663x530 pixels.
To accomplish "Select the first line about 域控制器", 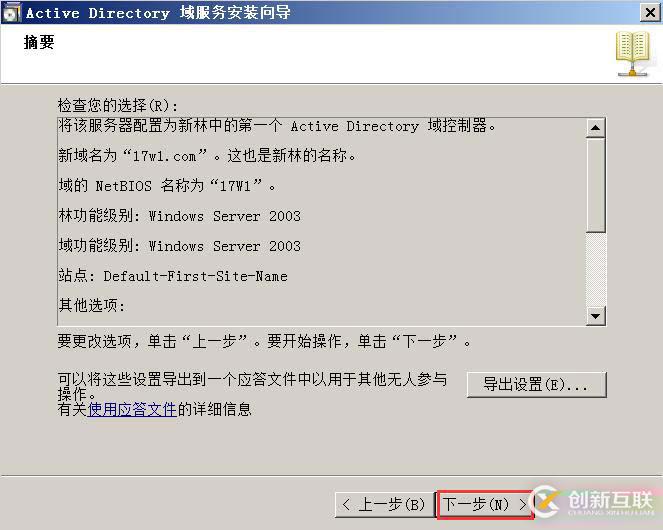I will [277, 126].
